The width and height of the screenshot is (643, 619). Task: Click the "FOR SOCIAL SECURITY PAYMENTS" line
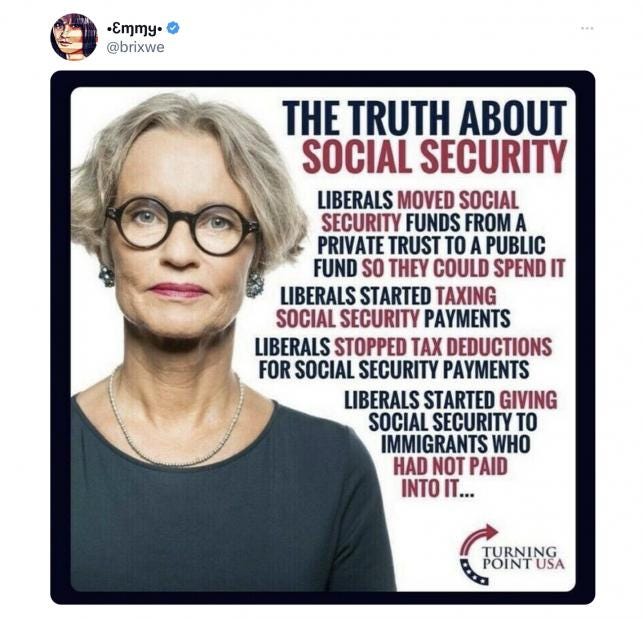click(x=394, y=370)
